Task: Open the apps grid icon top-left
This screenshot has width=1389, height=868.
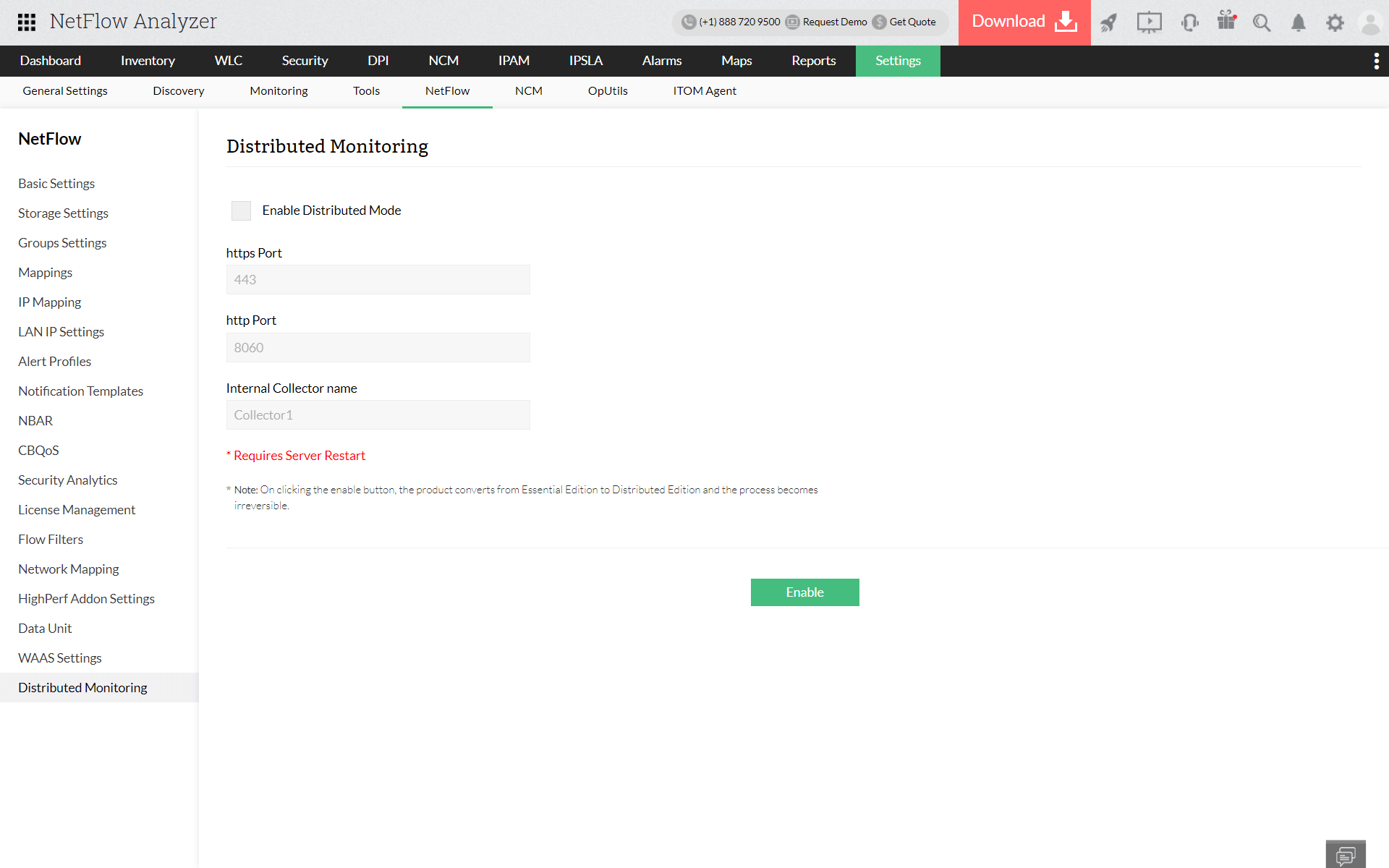Action: click(27, 22)
